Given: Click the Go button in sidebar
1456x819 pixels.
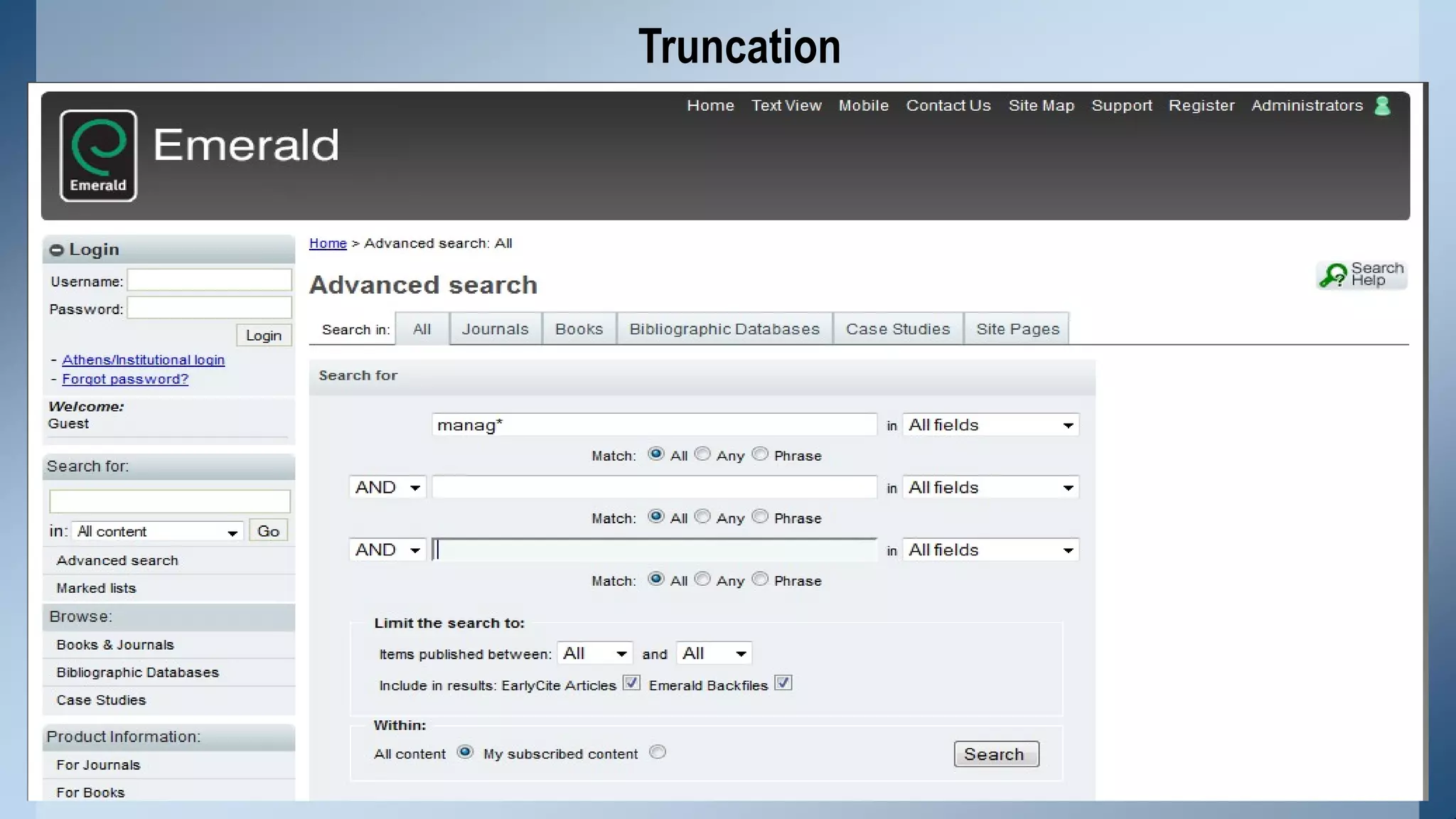Looking at the screenshot, I should [268, 531].
